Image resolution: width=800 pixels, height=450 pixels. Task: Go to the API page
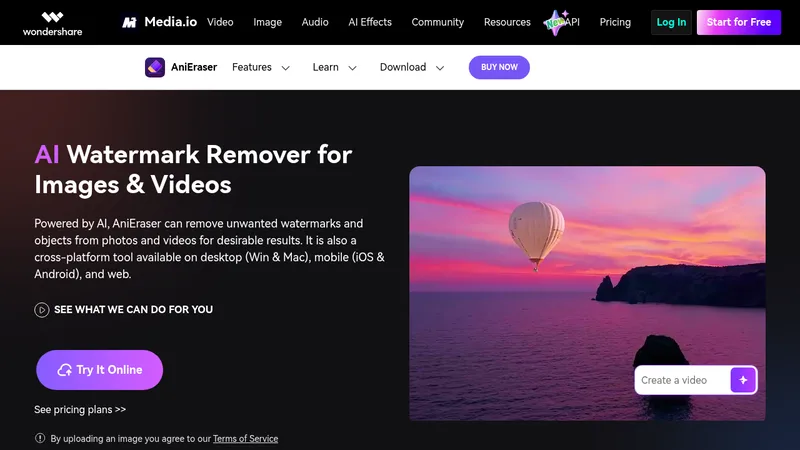(573, 22)
